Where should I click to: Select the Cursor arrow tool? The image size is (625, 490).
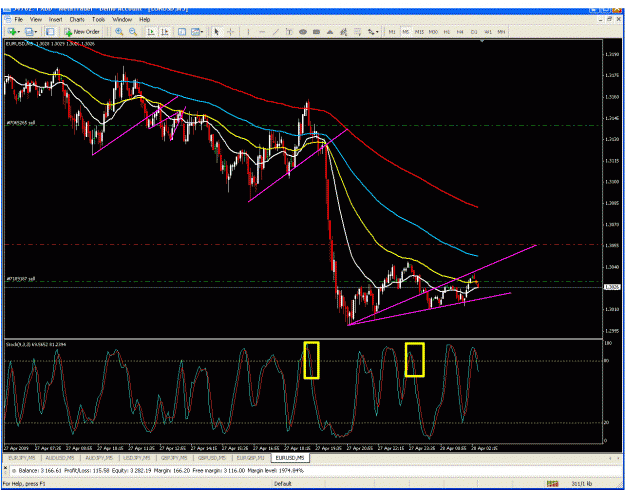click(x=217, y=32)
